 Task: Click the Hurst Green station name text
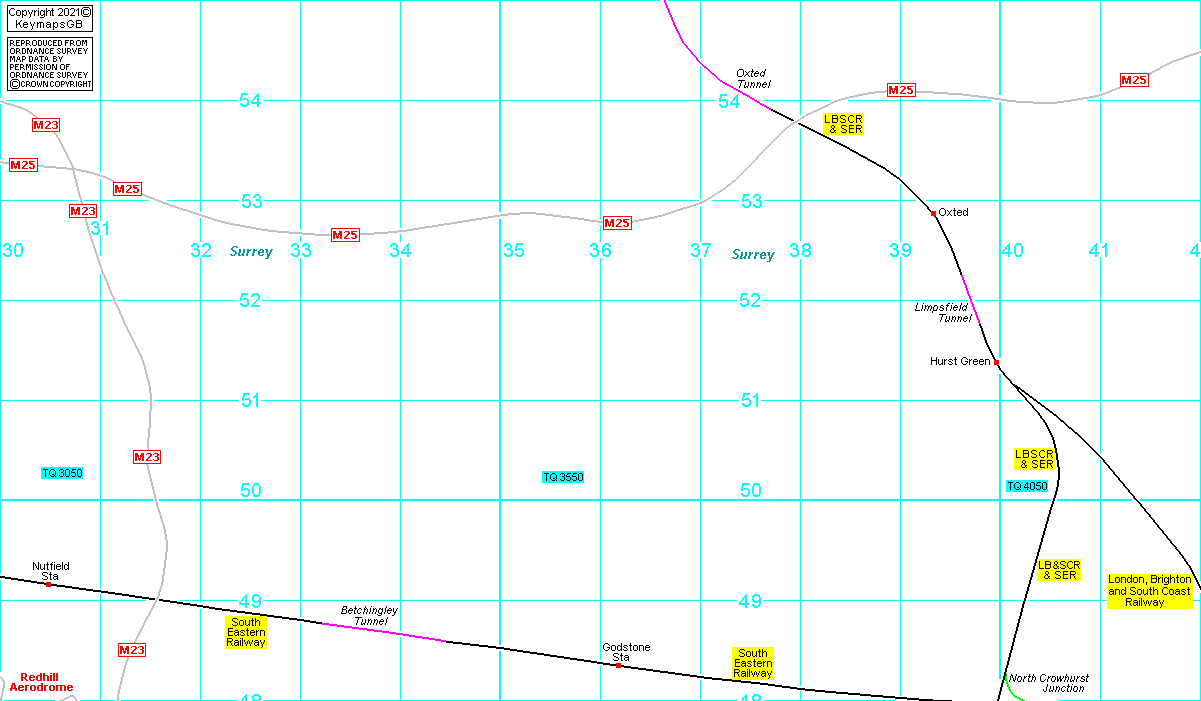click(959, 361)
